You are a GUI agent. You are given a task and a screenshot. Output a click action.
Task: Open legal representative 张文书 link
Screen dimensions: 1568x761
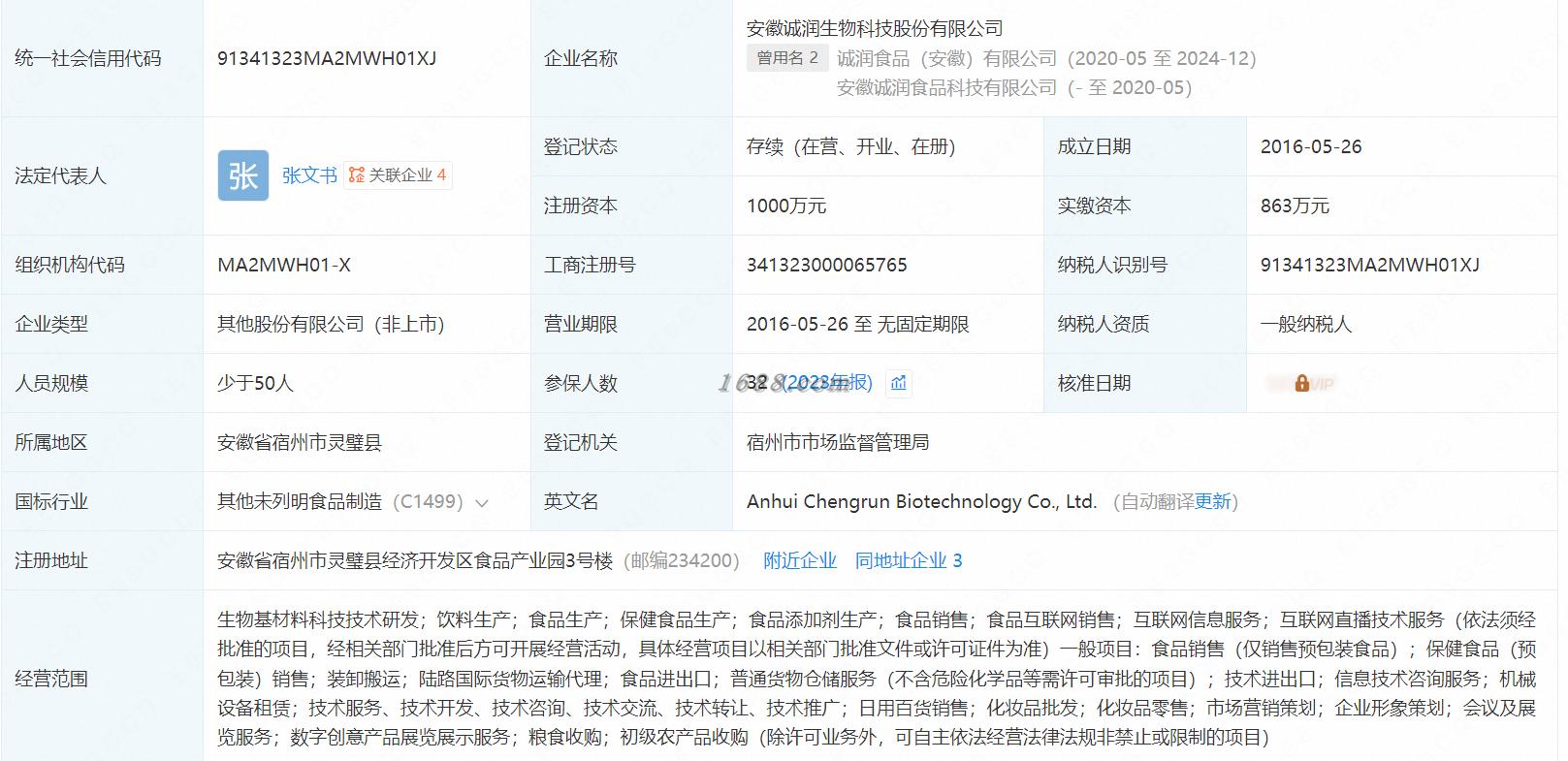(x=309, y=175)
